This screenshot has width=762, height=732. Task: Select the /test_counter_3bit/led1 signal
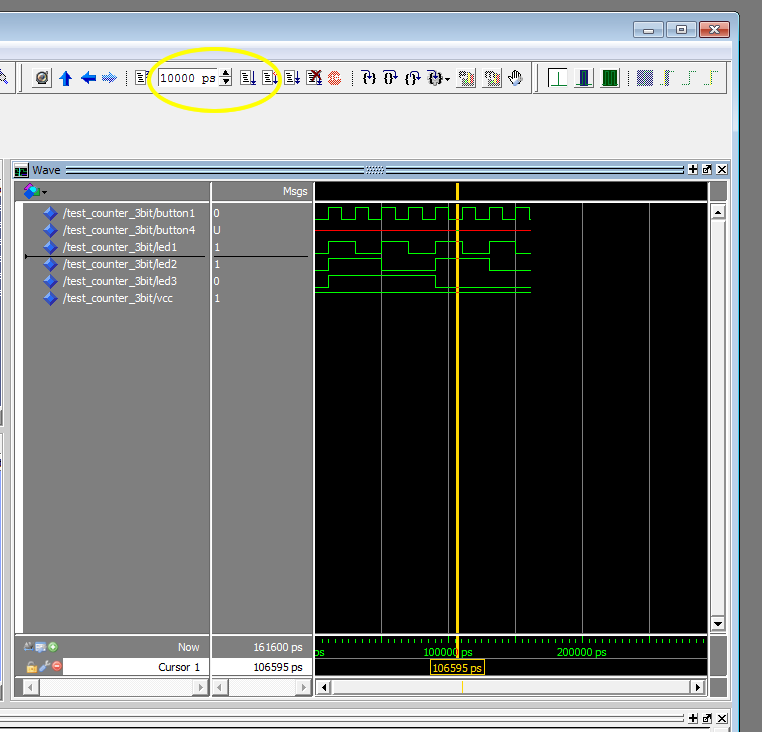120,247
